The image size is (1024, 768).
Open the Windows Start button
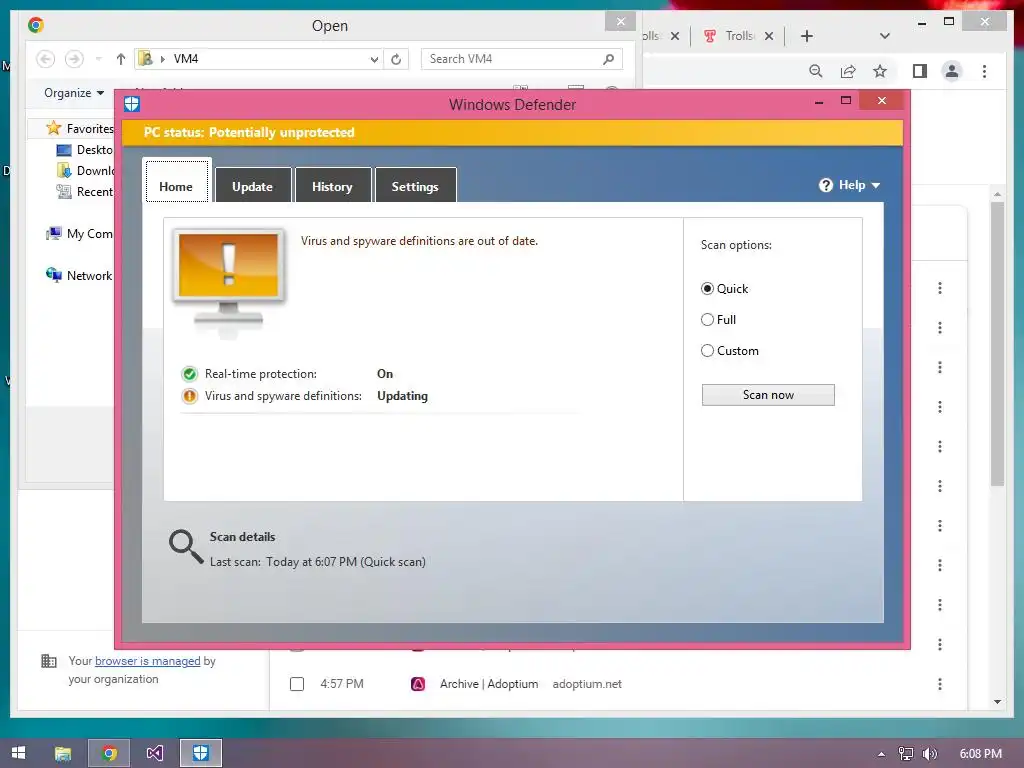pyautogui.click(x=18, y=753)
